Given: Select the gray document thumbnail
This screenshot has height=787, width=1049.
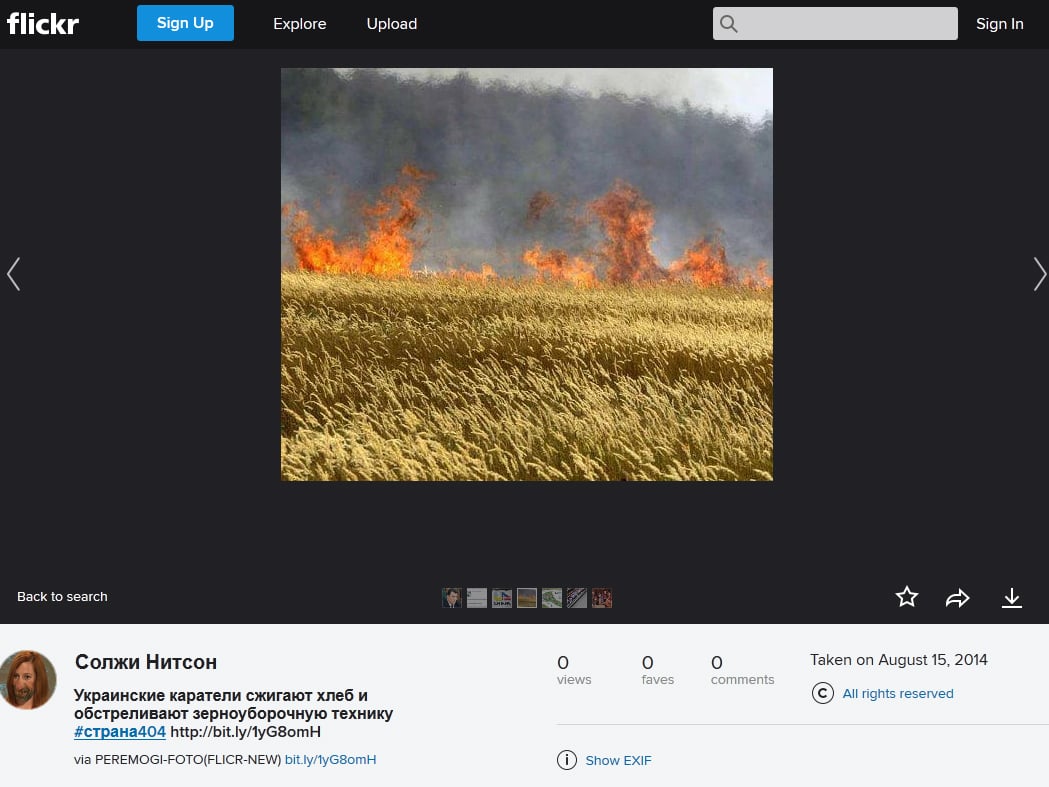Looking at the screenshot, I should click(x=477, y=598).
